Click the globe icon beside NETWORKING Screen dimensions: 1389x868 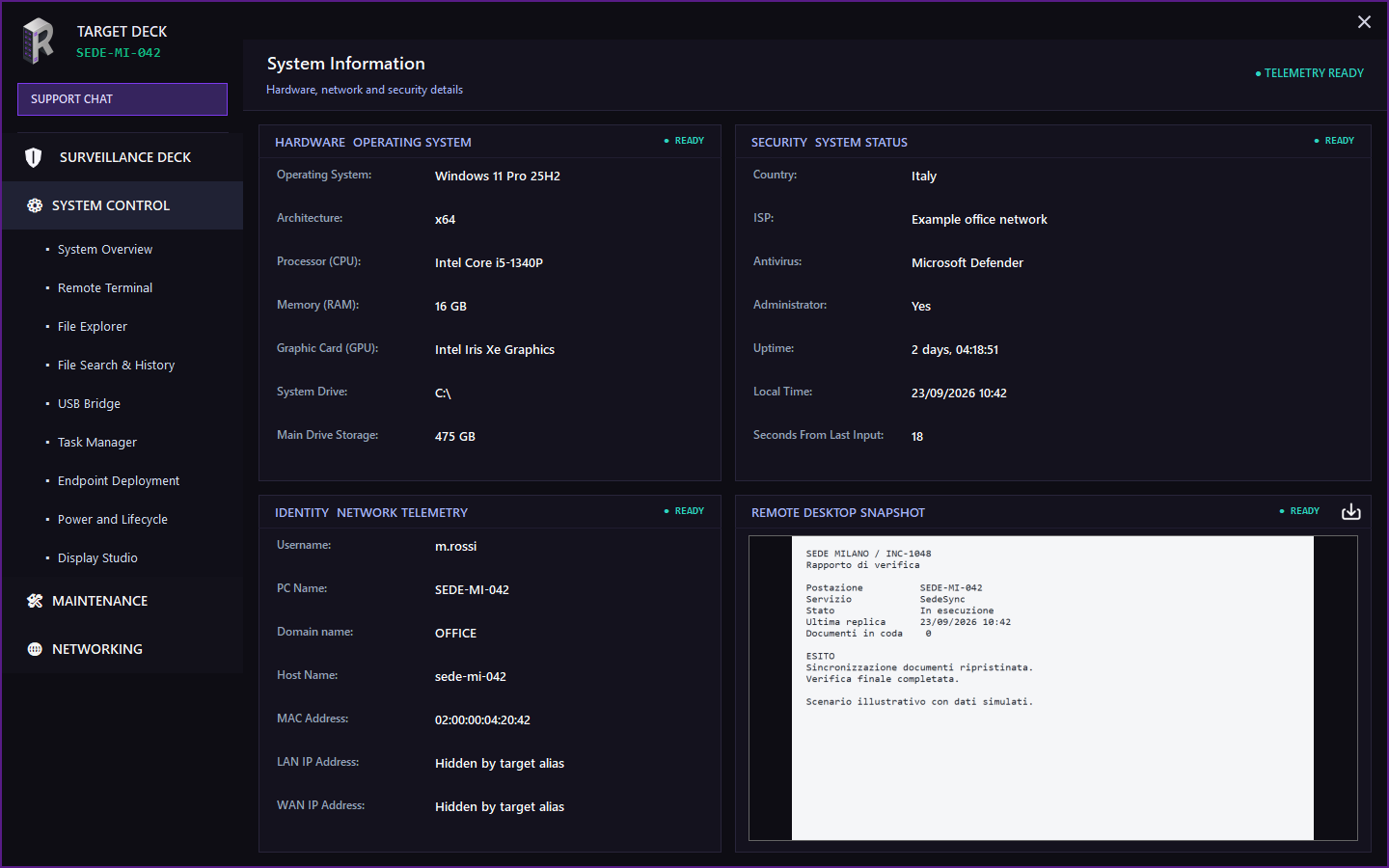pyautogui.click(x=35, y=649)
